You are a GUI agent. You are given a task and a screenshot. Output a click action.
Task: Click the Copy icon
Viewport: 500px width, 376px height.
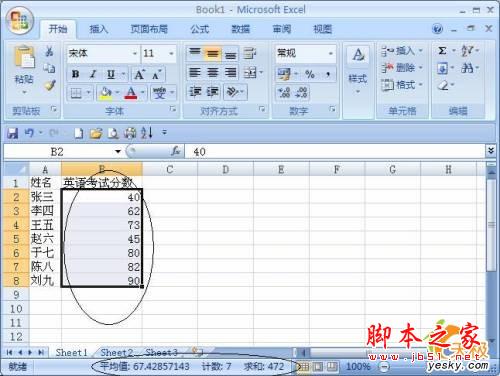click(x=49, y=69)
